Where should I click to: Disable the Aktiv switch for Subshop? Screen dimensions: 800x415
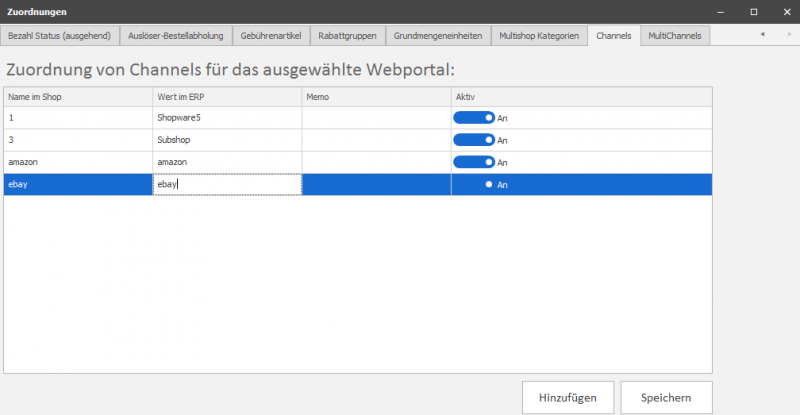pyautogui.click(x=474, y=140)
